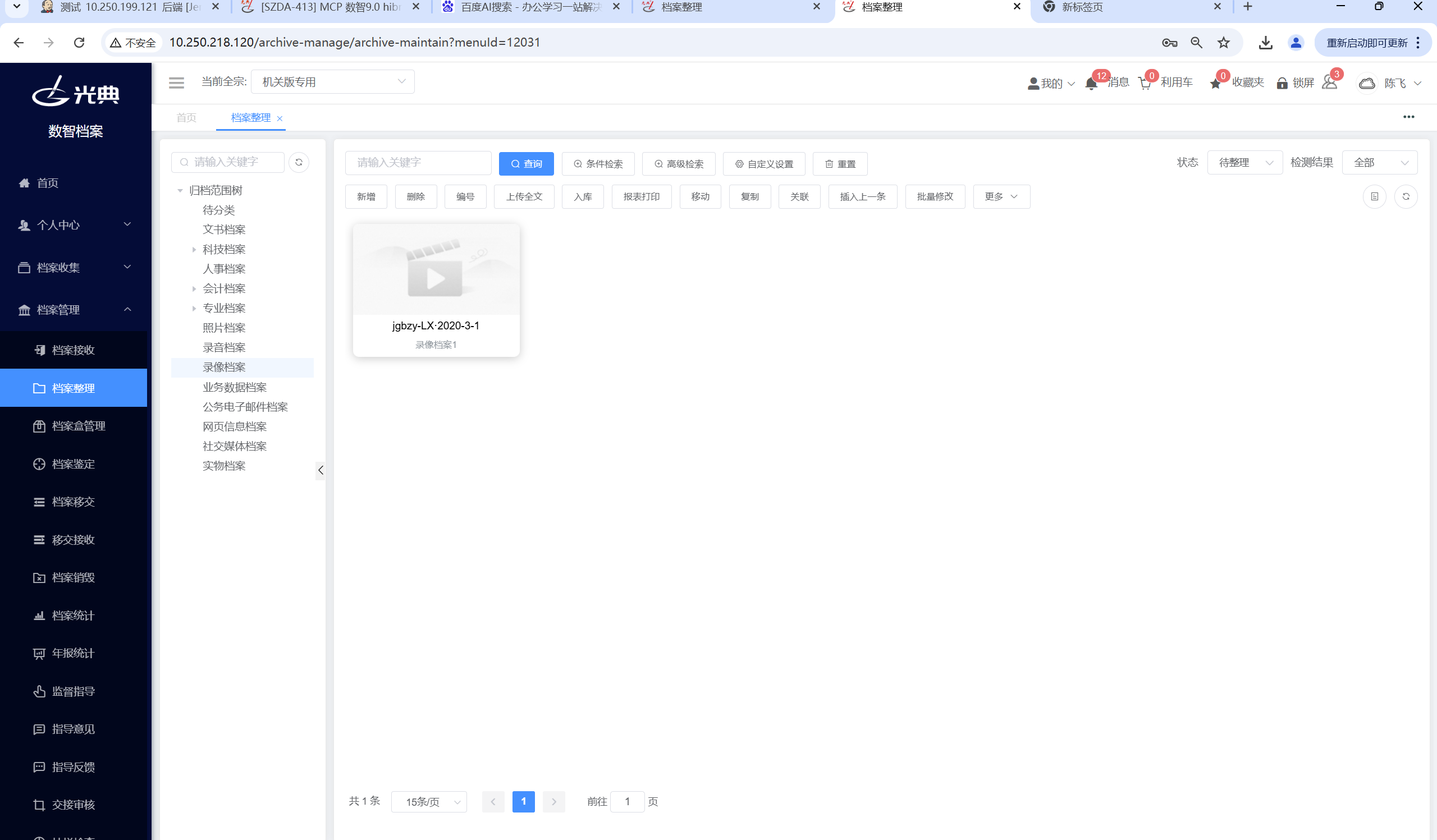Switch to list view icon at toolbar right
1437x840 pixels.
pyautogui.click(x=1374, y=196)
